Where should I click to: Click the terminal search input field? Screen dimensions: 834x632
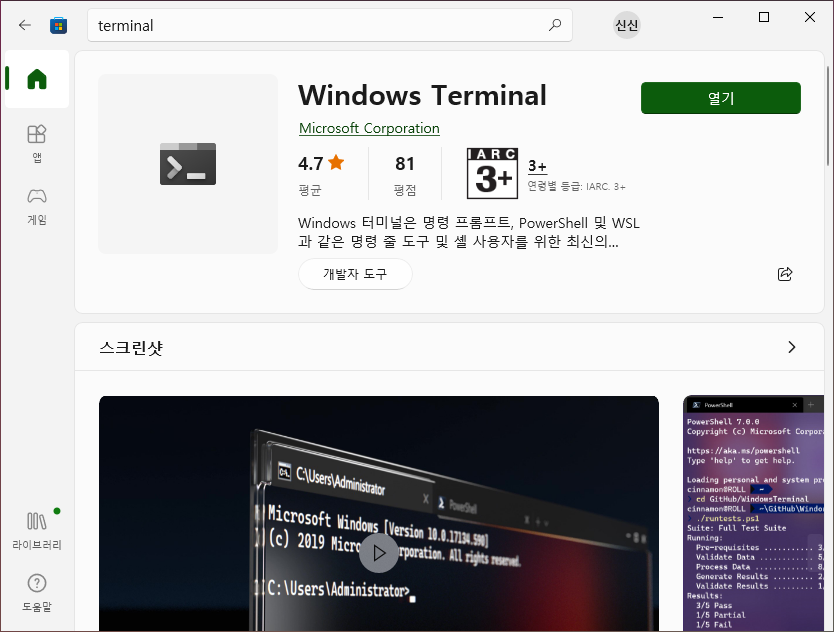[330, 25]
